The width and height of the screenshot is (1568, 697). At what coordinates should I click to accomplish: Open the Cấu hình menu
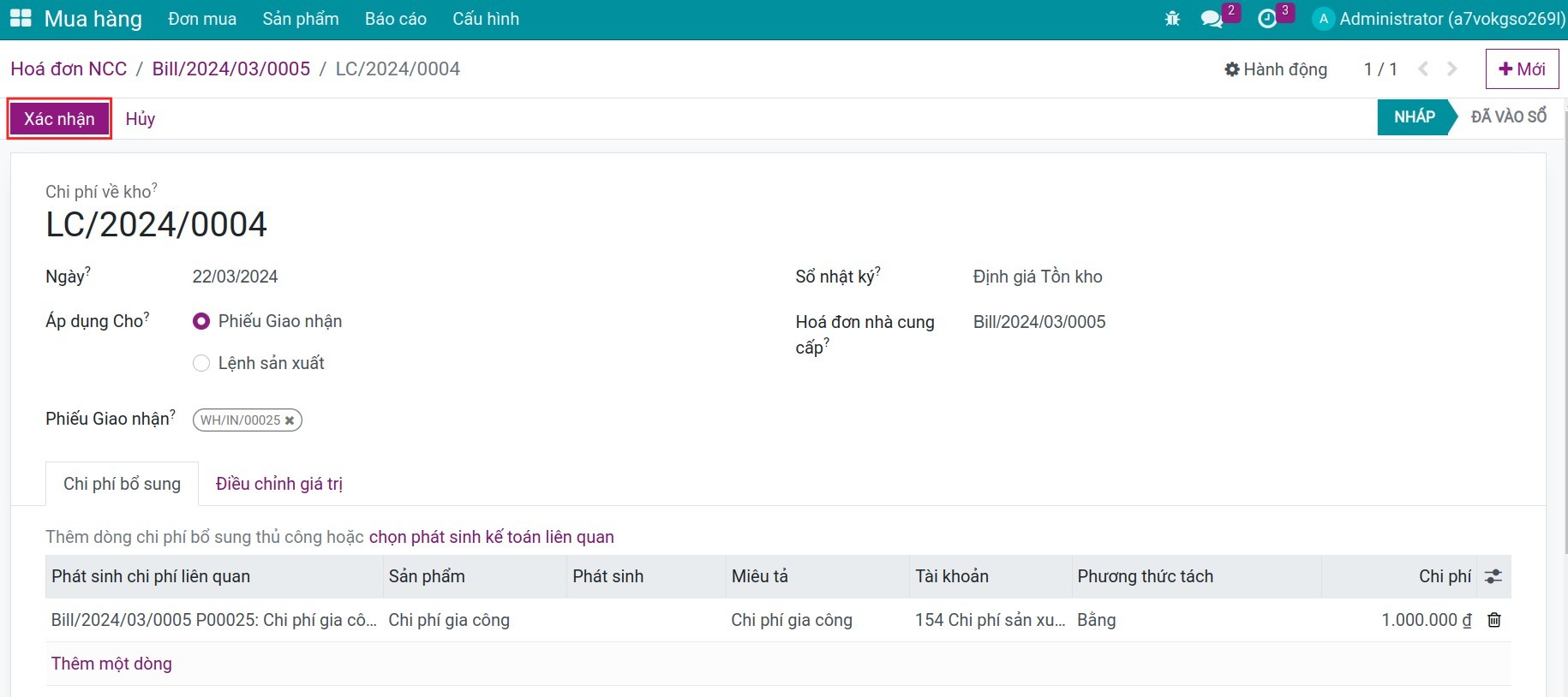[x=486, y=19]
